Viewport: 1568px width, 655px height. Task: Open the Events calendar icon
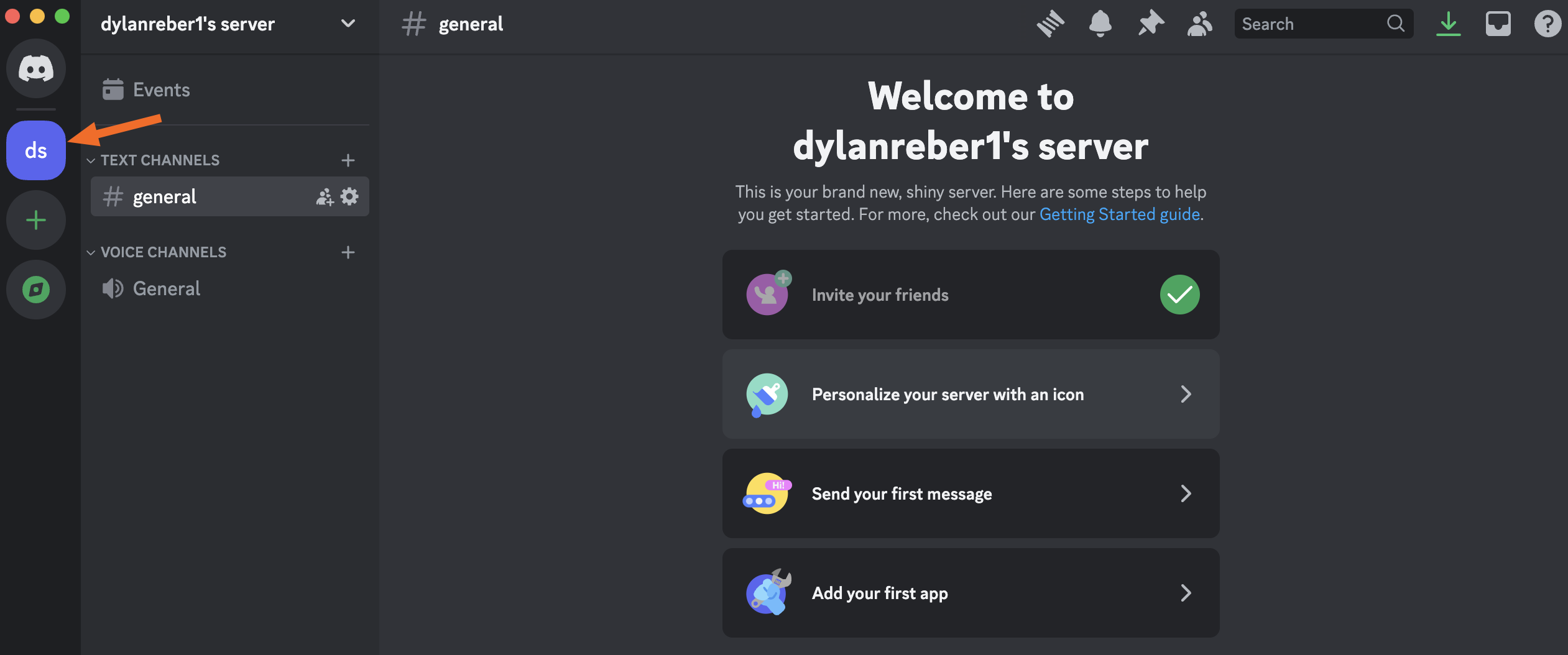pos(113,89)
